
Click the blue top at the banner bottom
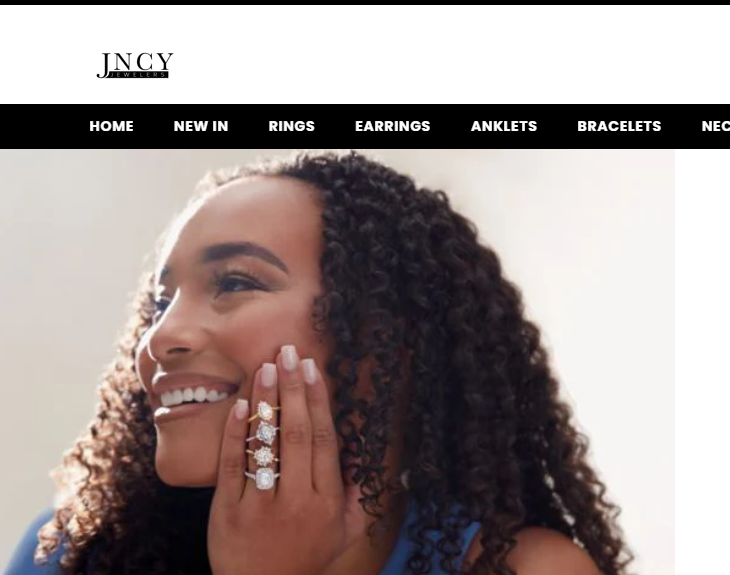pos(438,545)
